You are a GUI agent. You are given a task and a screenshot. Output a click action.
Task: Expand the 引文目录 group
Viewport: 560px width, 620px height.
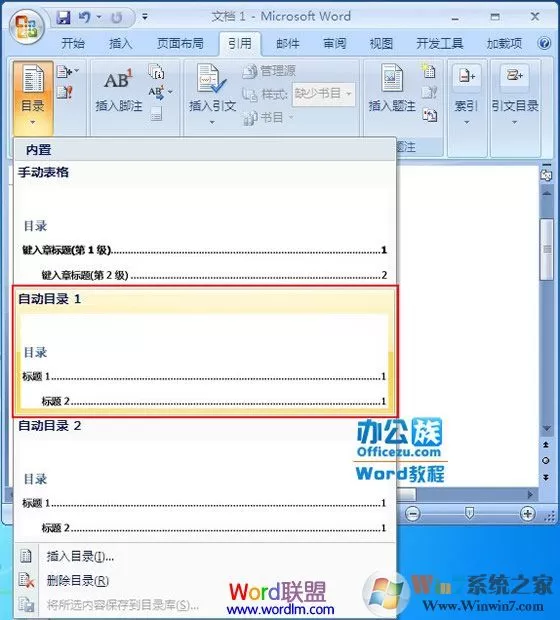coord(515,95)
